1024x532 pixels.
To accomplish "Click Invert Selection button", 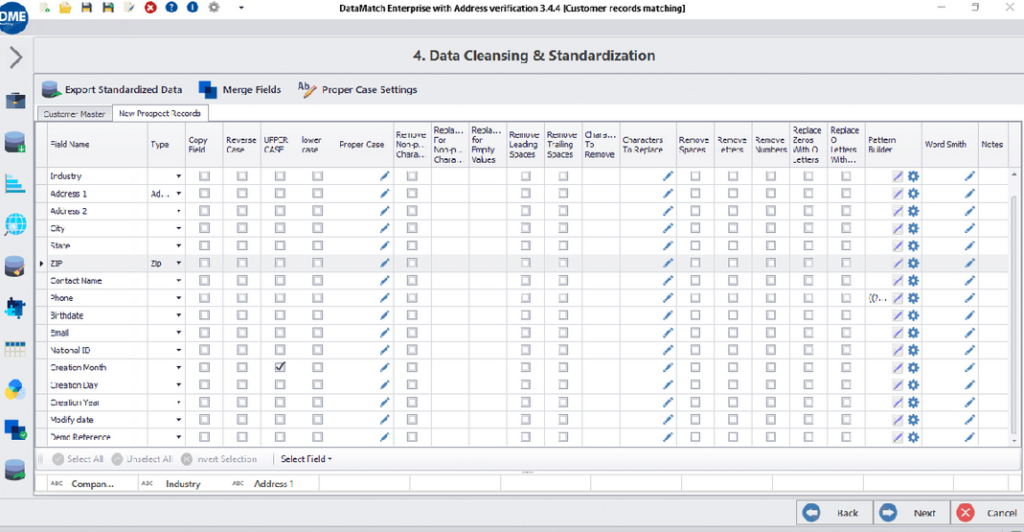I will (x=219, y=459).
